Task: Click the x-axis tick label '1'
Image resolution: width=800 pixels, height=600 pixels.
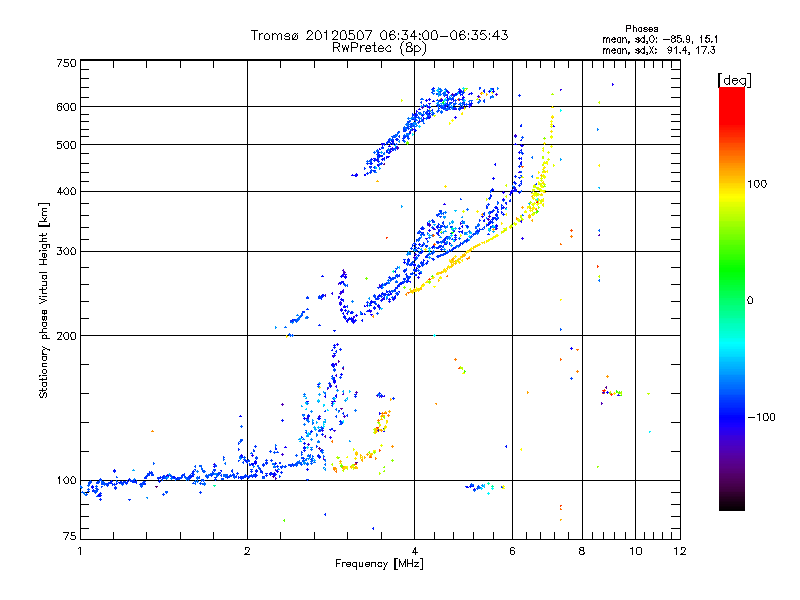Action: [80, 551]
